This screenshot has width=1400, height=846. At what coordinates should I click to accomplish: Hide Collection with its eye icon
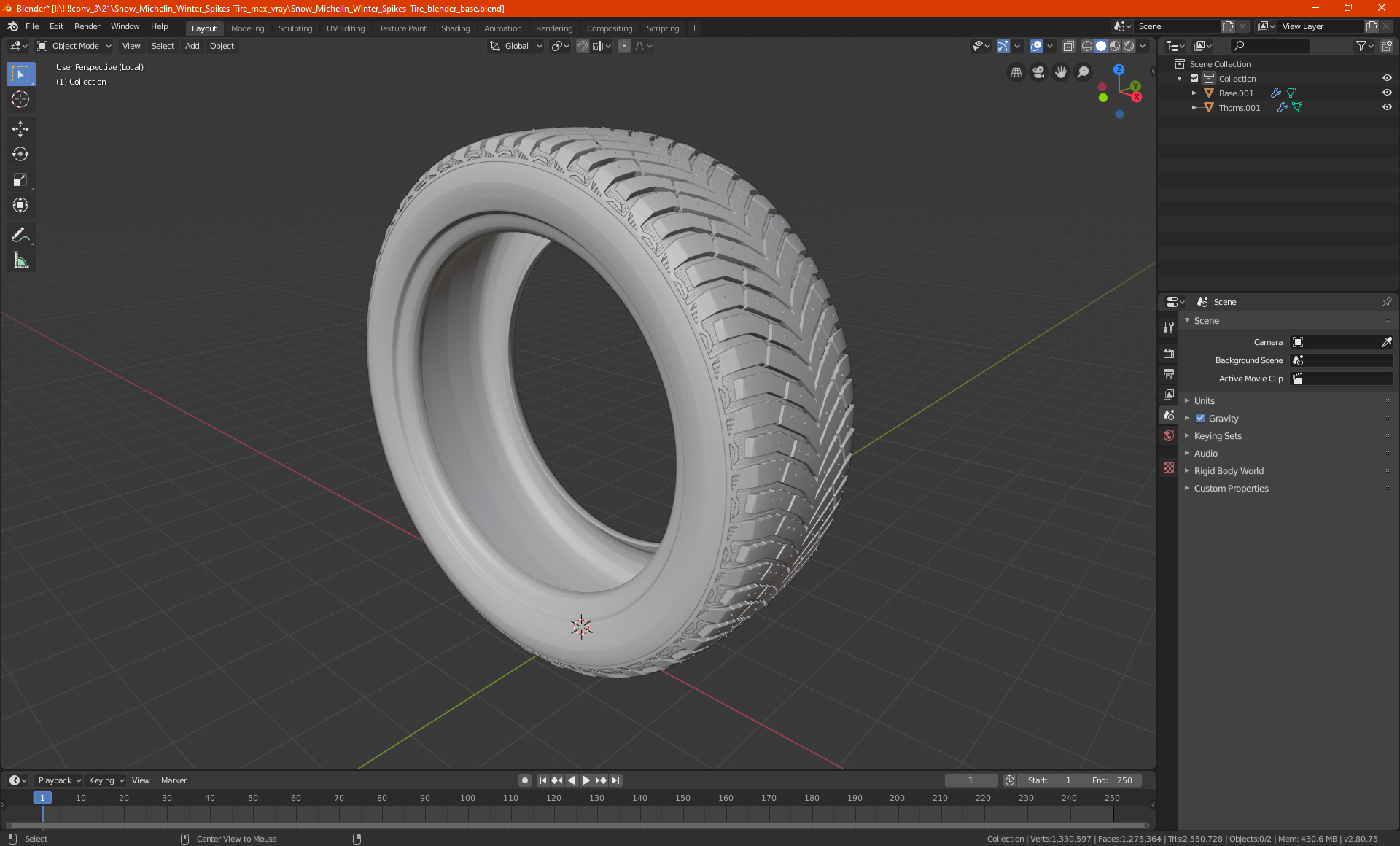[x=1387, y=79]
